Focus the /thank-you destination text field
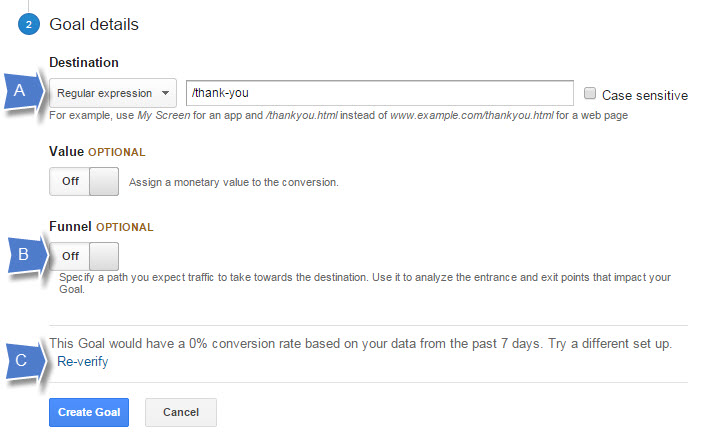The image size is (722, 445). pos(380,93)
